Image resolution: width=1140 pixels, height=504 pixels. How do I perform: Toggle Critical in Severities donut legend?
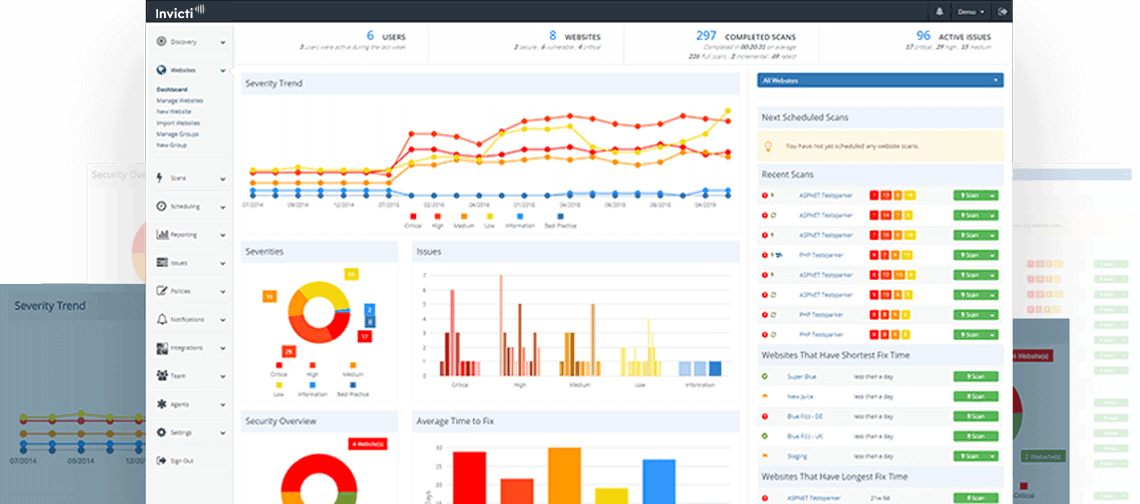(278, 369)
